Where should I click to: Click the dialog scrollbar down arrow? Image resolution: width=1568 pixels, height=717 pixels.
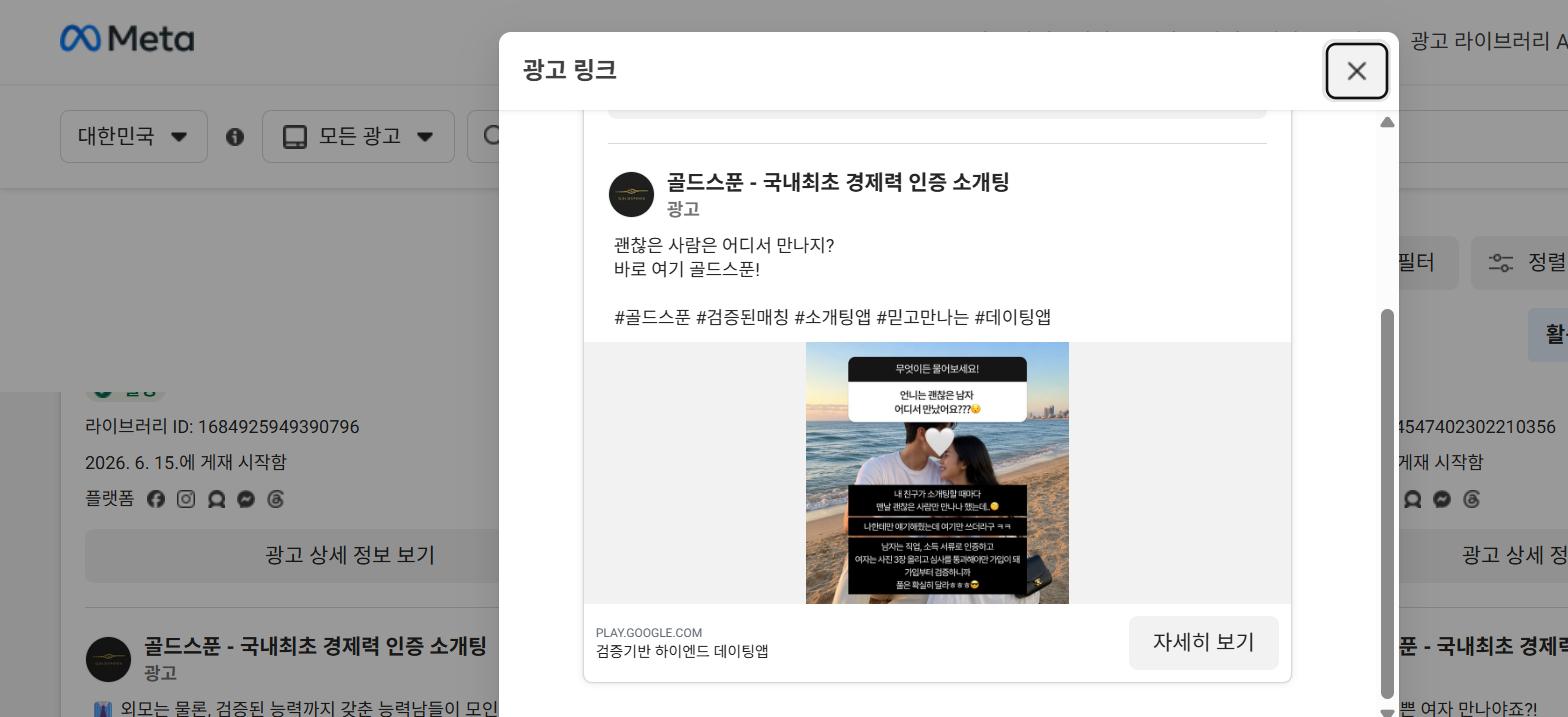(1387, 712)
